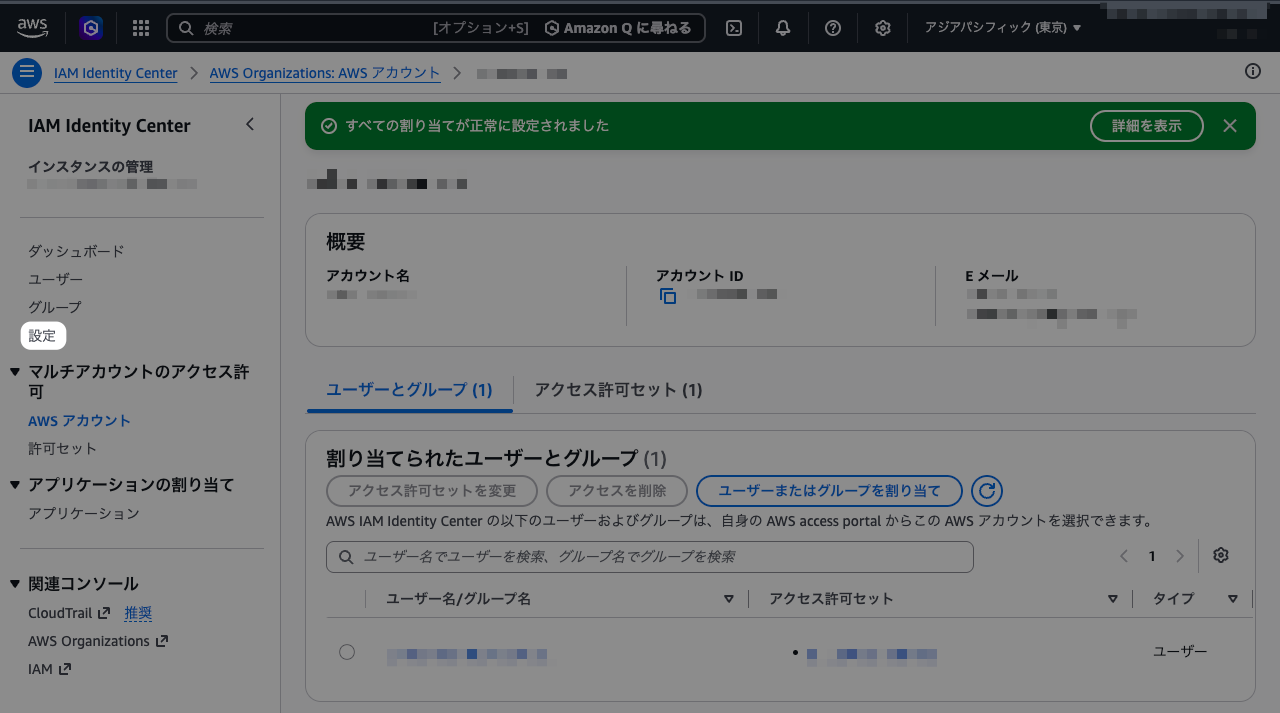Image resolution: width=1280 pixels, height=713 pixels.
Task: Collapse the マルチアカウントのアクセス許可 section
Action: (15, 372)
